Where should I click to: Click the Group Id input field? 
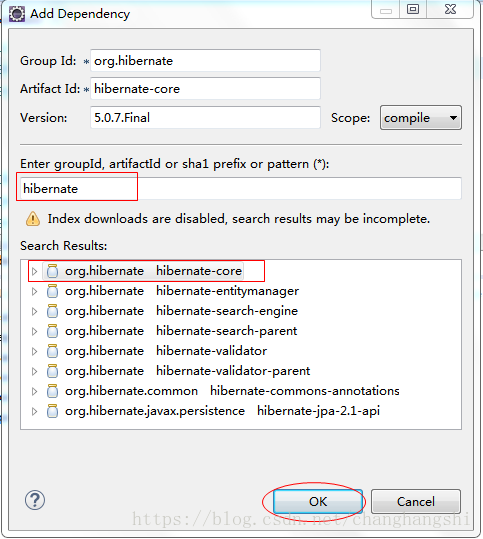[x=205, y=60]
